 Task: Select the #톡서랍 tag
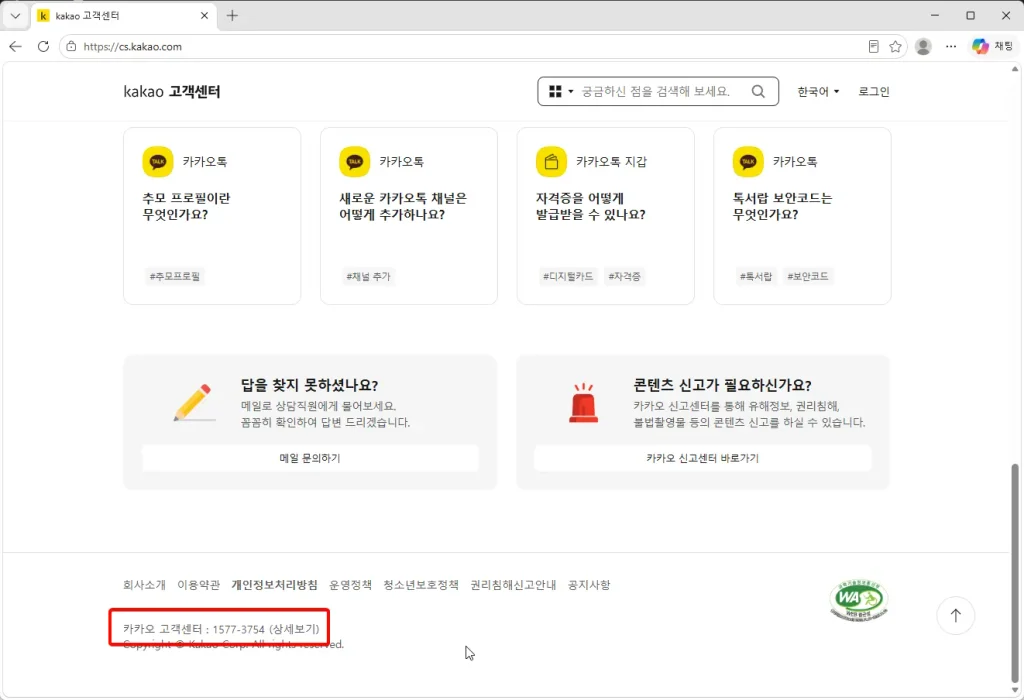coord(756,276)
